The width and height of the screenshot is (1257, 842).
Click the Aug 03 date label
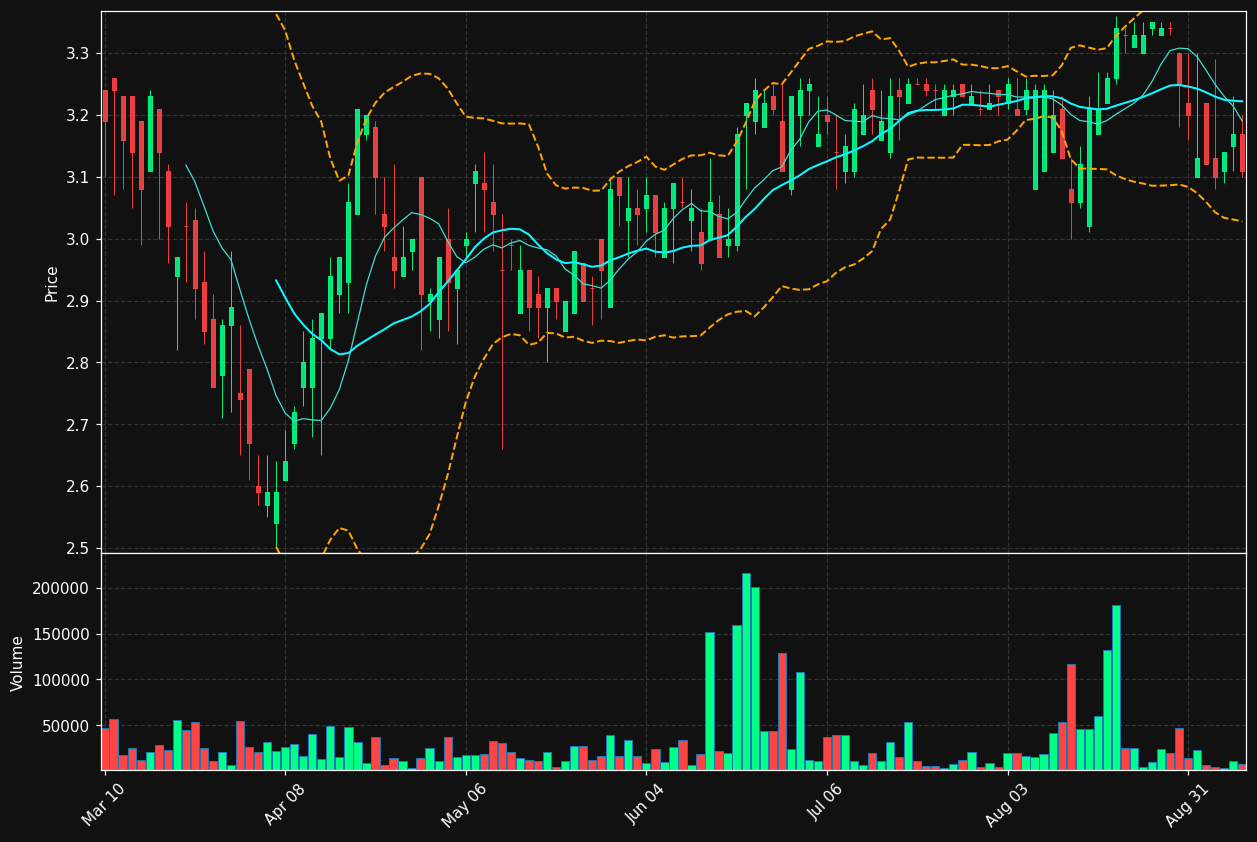tap(1008, 804)
